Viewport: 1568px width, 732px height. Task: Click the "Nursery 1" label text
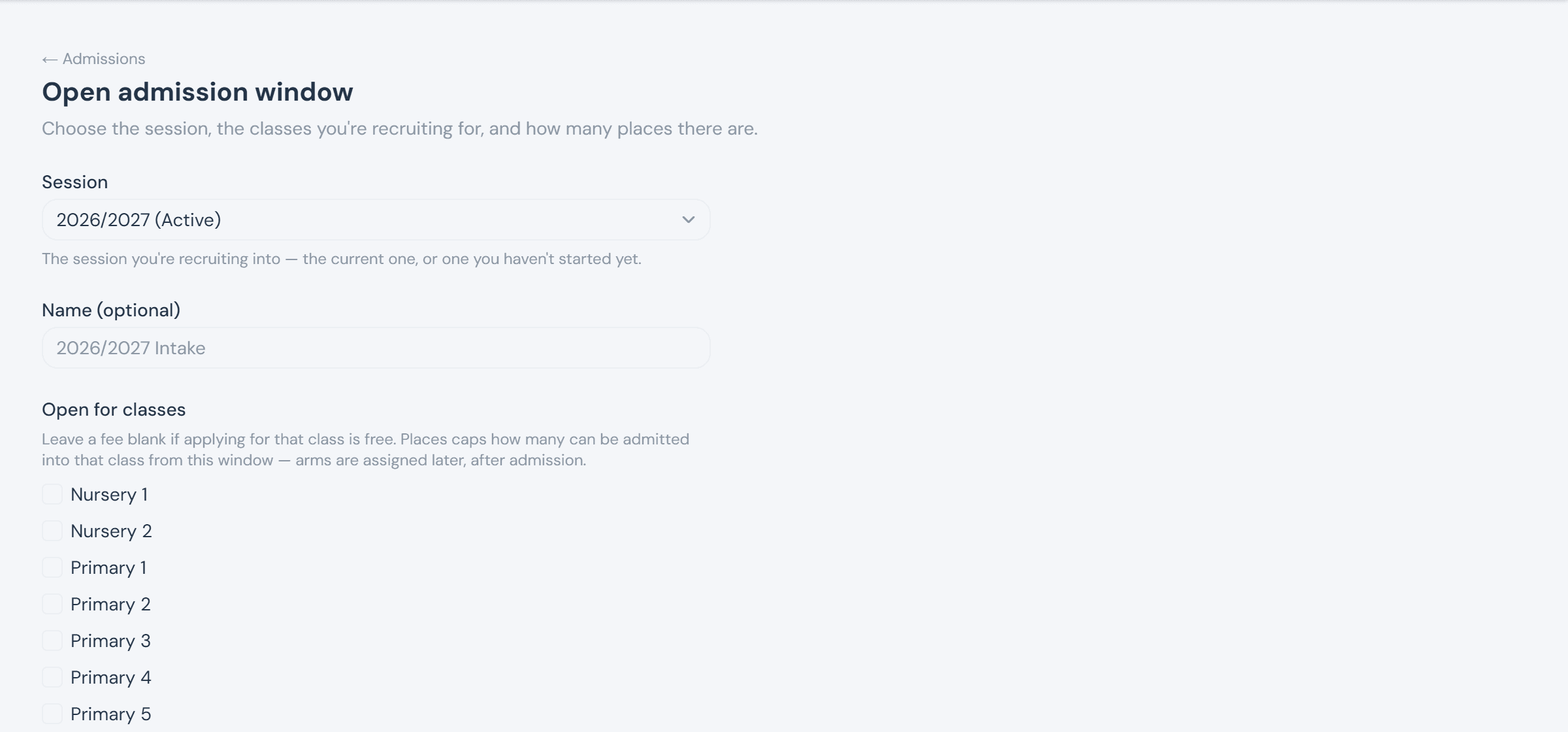point(109,495)
